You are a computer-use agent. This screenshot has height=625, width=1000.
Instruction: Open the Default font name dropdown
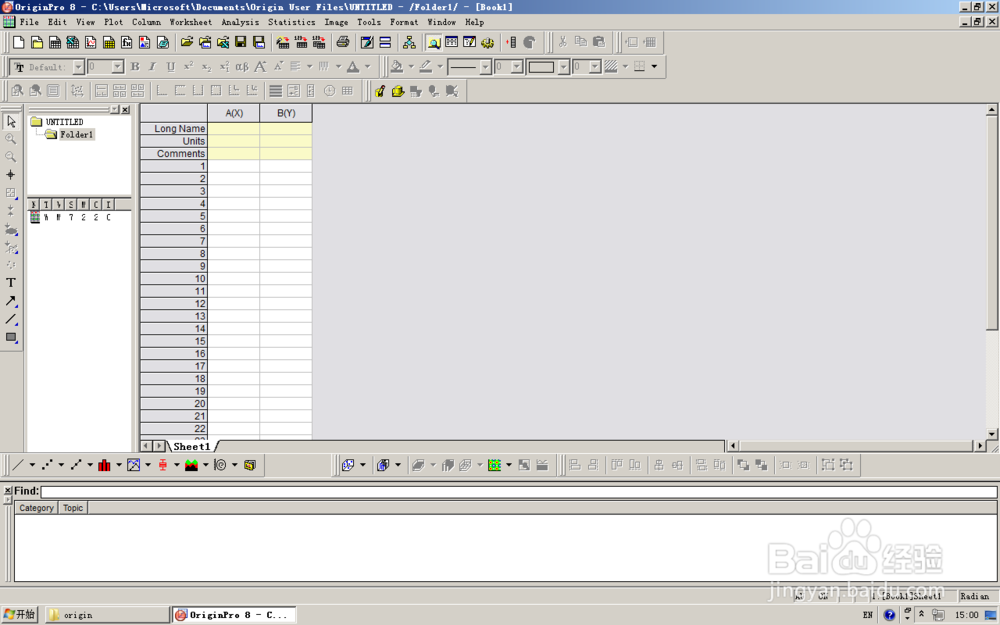click(78, 67)
